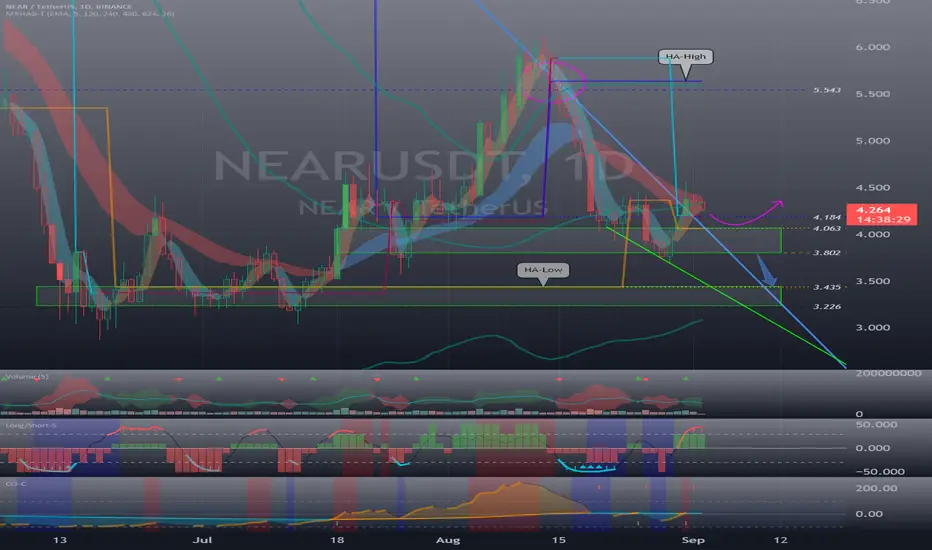932x550 pixels.
Task: Click the Long/Short-S indicator label
Action: tap(31, 426)
